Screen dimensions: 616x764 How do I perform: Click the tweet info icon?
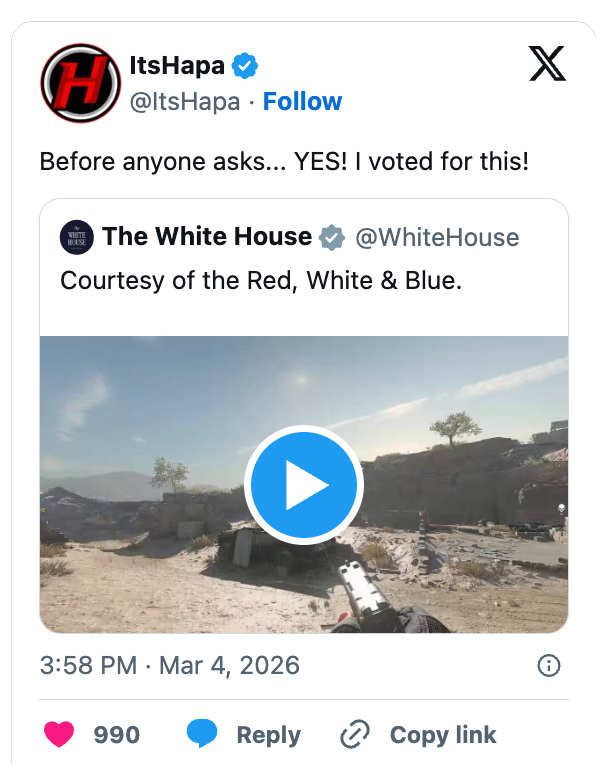[548, 665]
